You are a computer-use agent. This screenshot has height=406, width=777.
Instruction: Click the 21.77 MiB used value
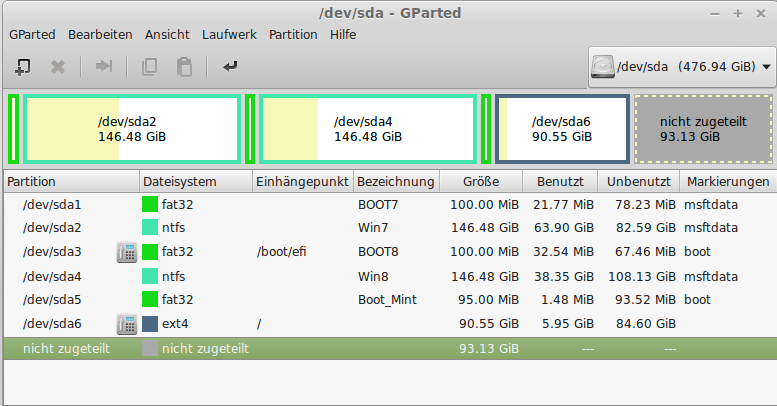point(563,204)
